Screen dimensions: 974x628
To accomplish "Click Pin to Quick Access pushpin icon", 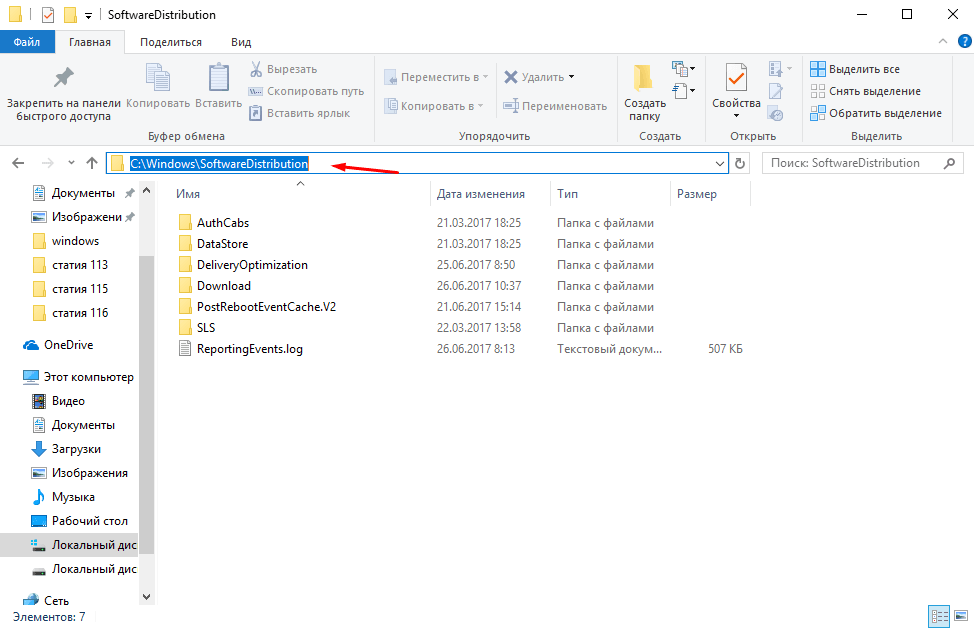I will (63, 77).
